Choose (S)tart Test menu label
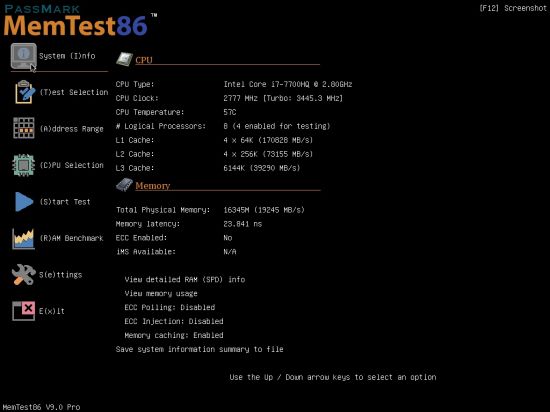The height and width of the screenshot is (412, 550). (x=65, y=202)
